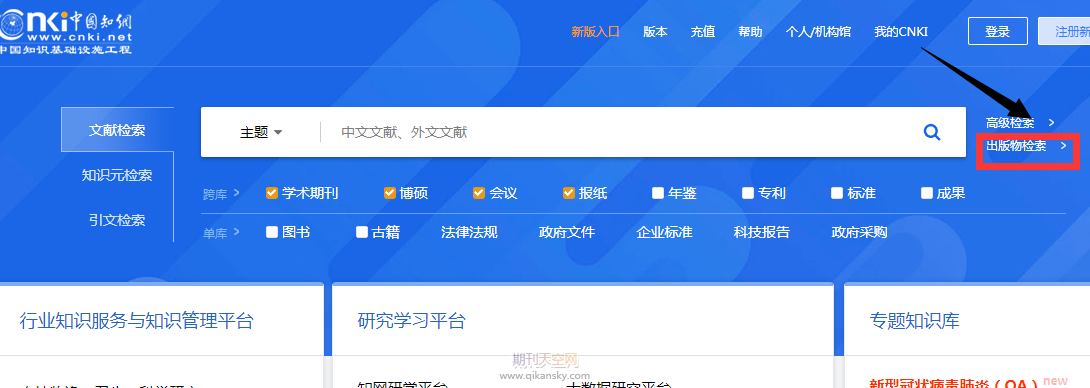Uncheck the 博硕 checkbox
Screen dimensions: 1090x388
point(390,193)
